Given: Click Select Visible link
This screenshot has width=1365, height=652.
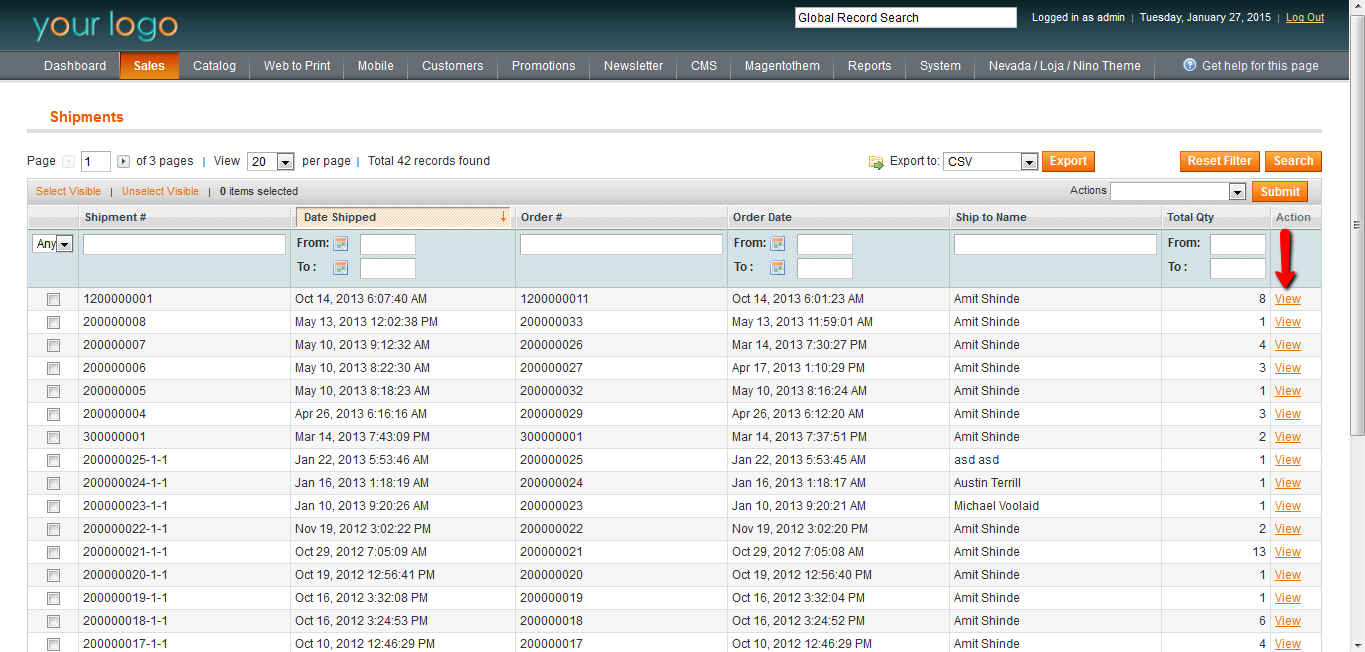Looking at the screenshot, I should [68, 191].
